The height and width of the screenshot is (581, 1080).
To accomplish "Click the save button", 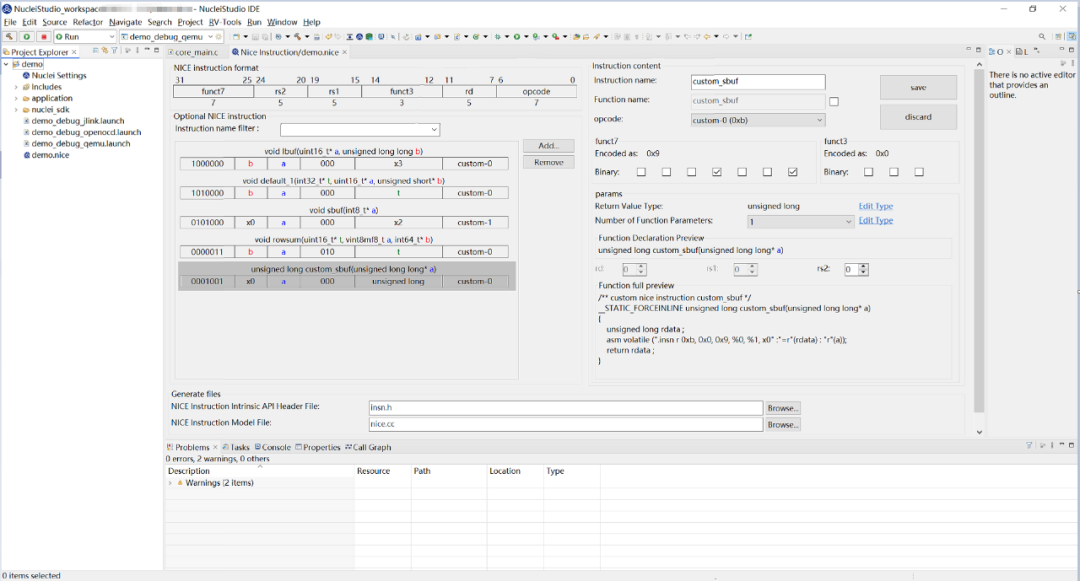I will point(918,87).
